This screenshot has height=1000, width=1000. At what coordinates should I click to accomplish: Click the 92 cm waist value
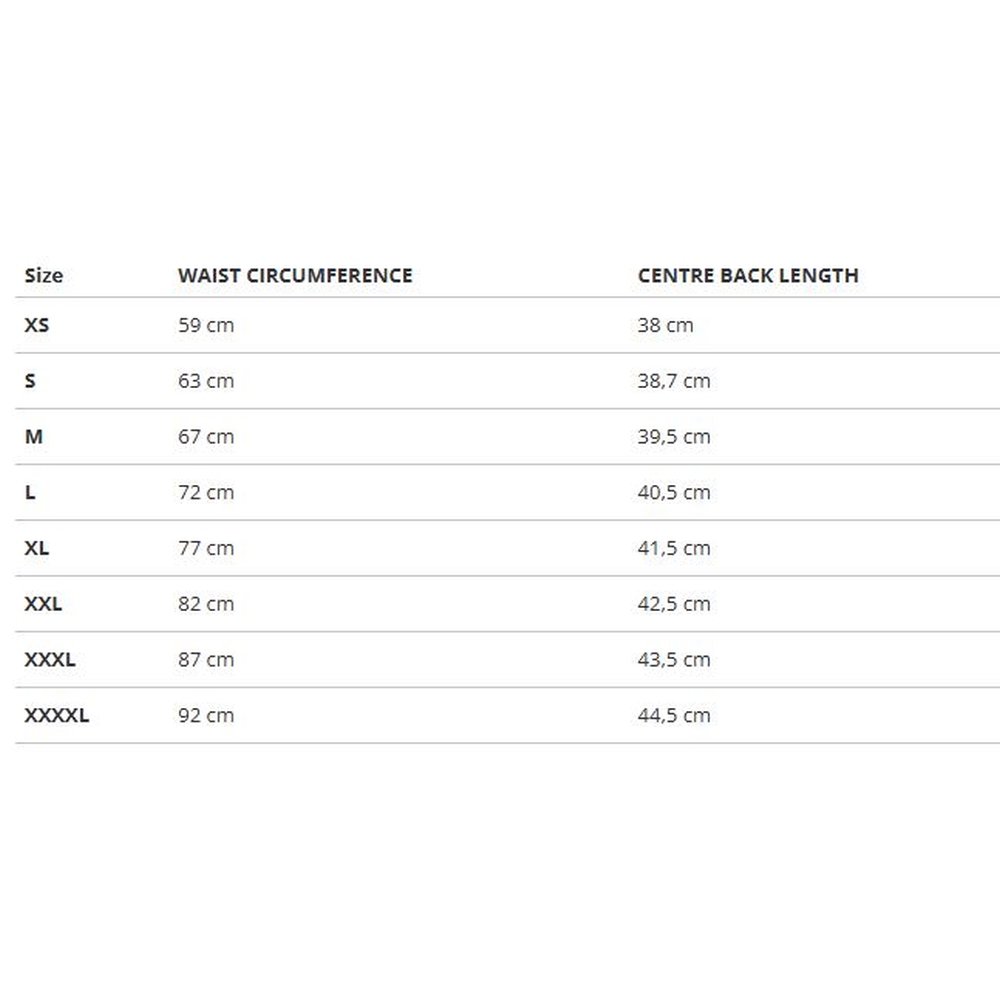tap(206, 716)
